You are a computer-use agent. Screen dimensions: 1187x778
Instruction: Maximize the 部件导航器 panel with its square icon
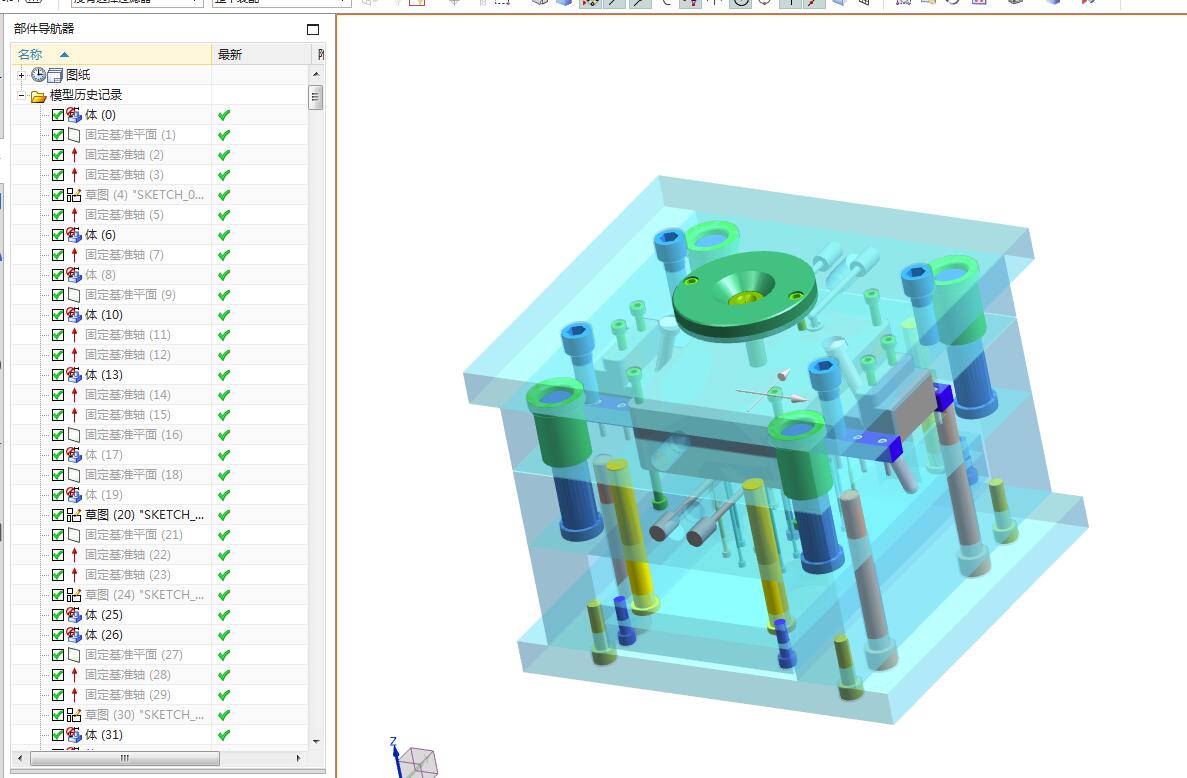313,30
